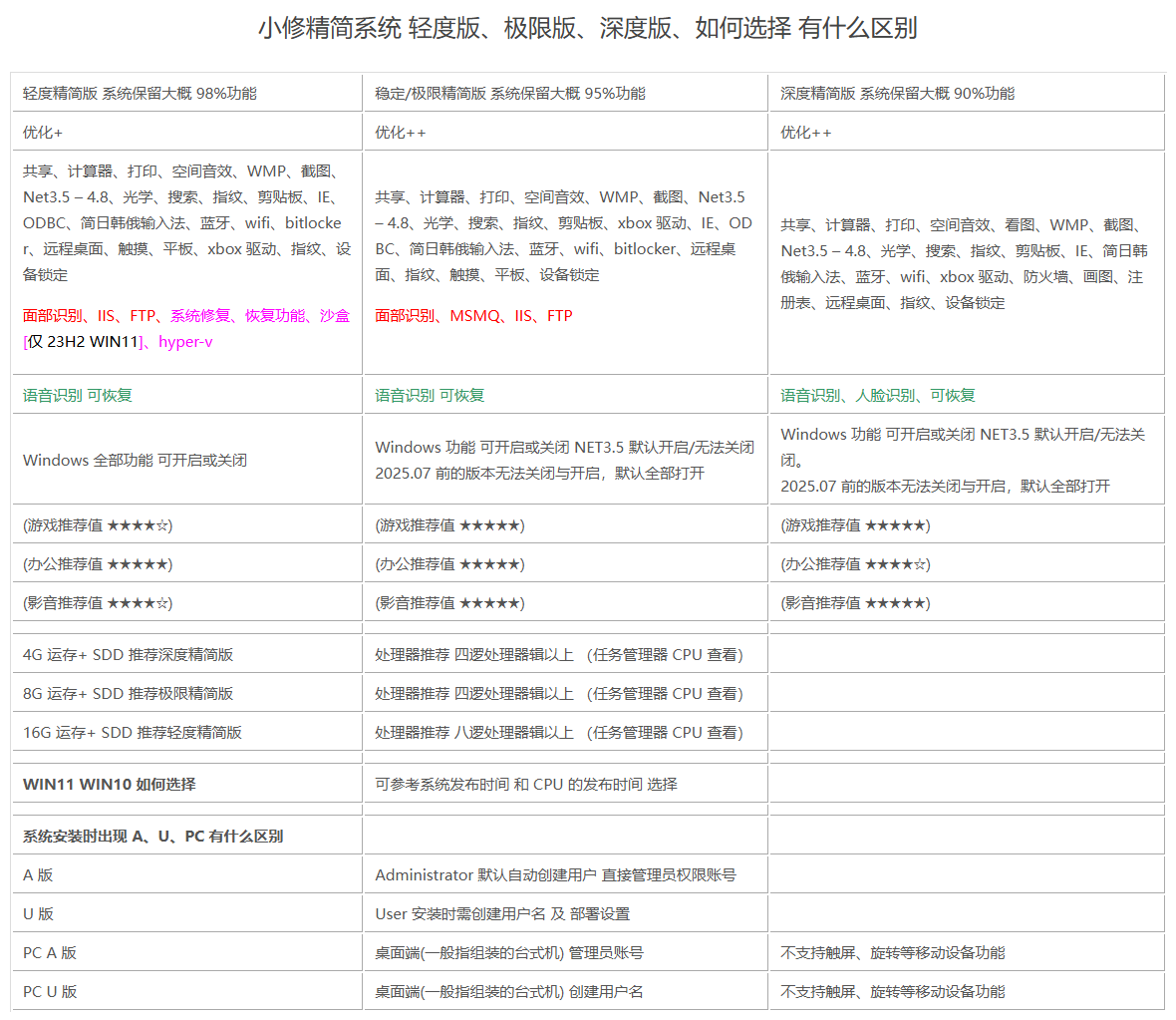Click green 语音识别、人脸识别、可恢复 text
Viewport: 1176px width, 1020px height.
(x=877, y=396)
